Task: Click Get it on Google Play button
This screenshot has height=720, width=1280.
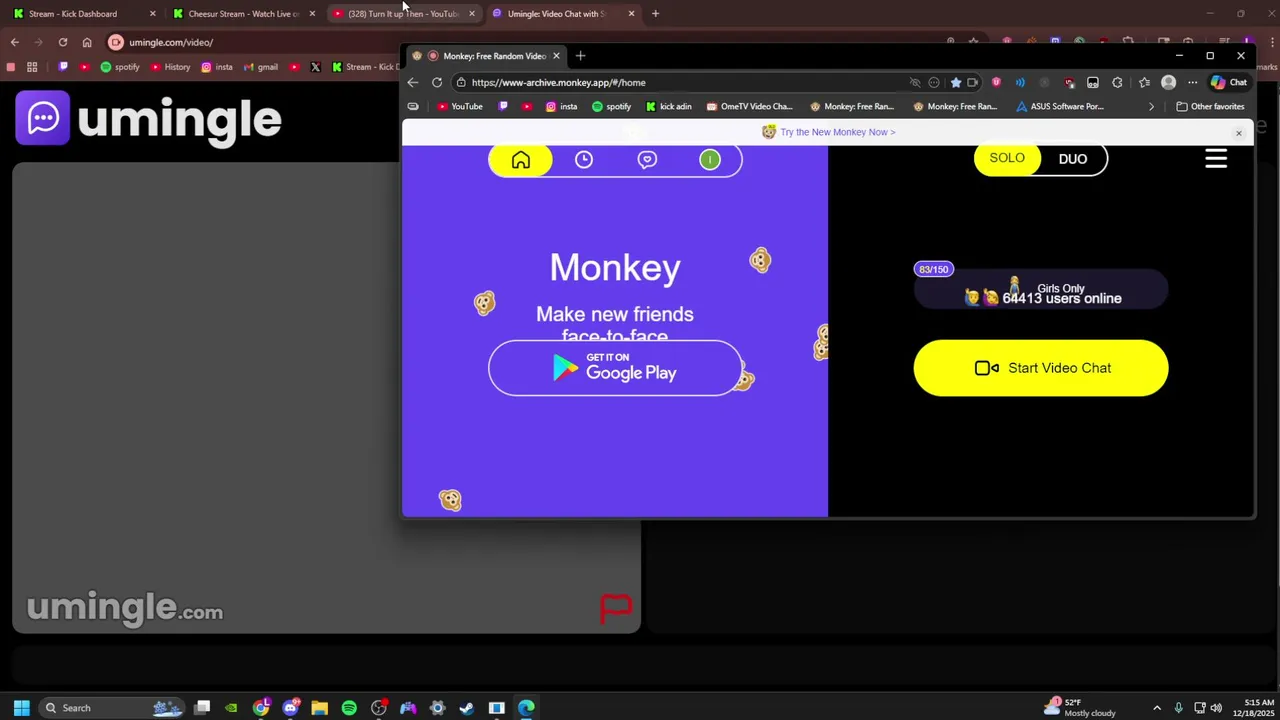Action: tap(615, 368)
